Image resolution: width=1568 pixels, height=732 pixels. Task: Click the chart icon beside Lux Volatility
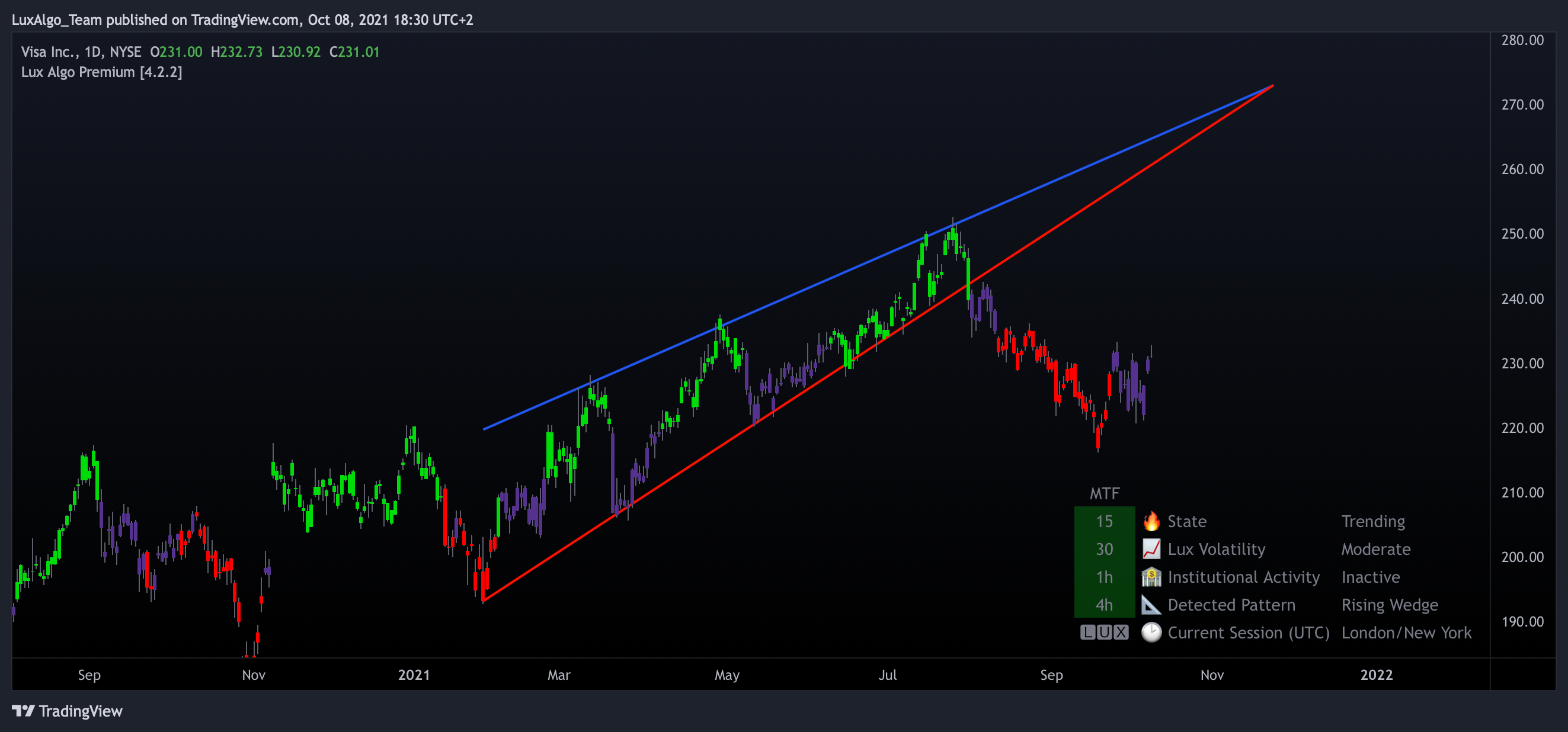pyautogui.click(x=1151, y=550)
